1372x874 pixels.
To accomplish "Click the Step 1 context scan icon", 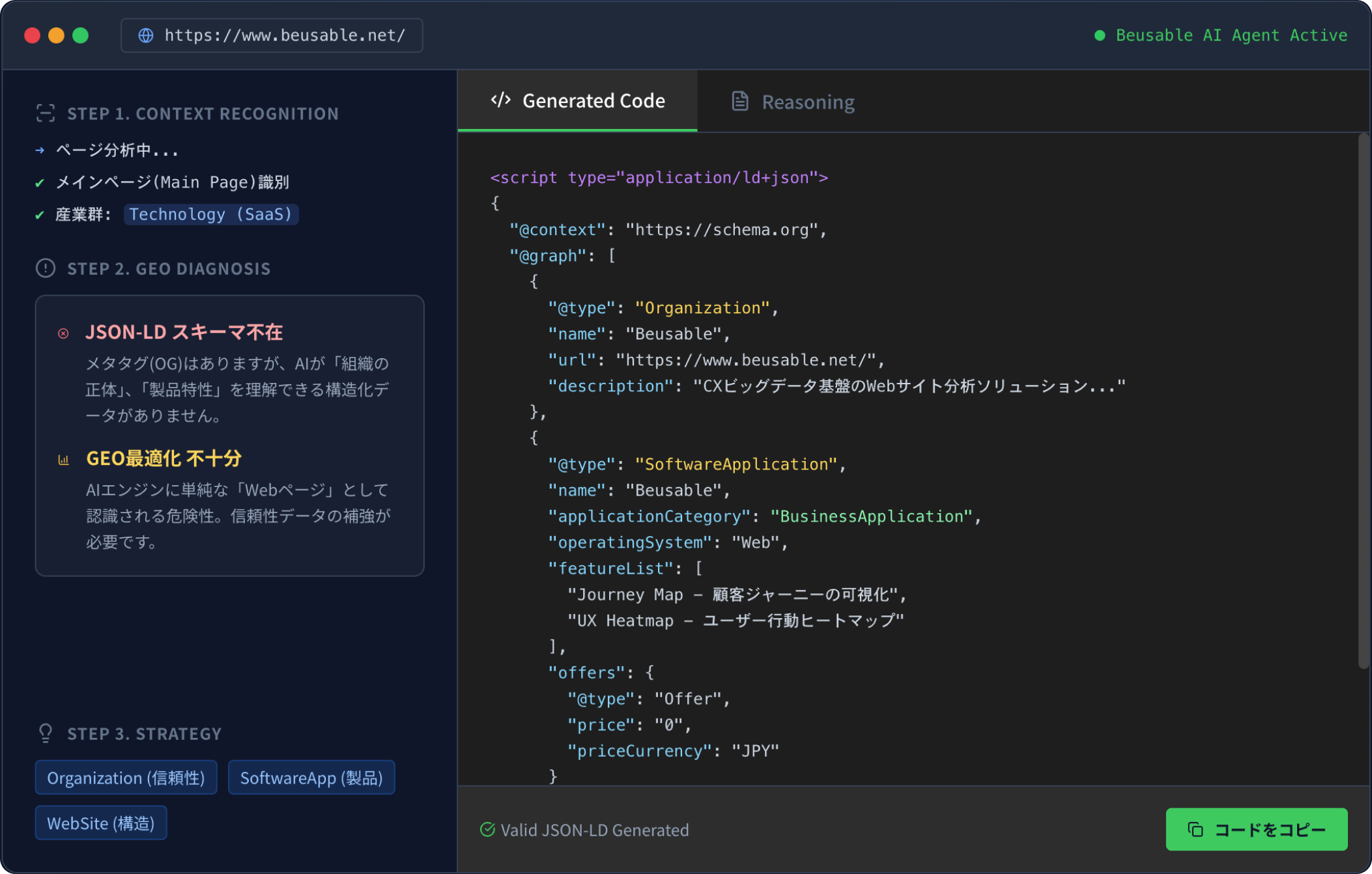I will tap(46, 113).
